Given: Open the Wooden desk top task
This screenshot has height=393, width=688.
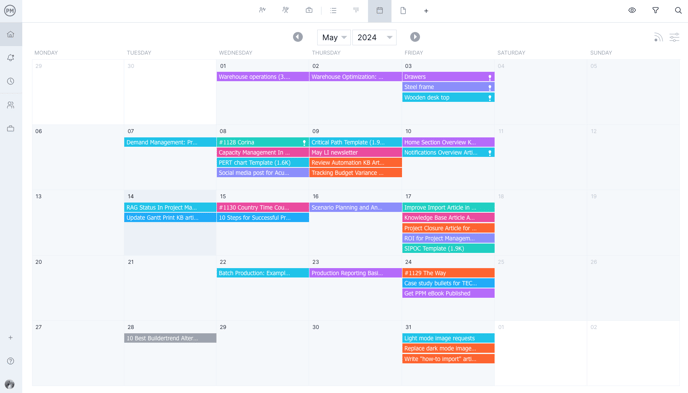Looking at the screenshot, I should [448, 97].
